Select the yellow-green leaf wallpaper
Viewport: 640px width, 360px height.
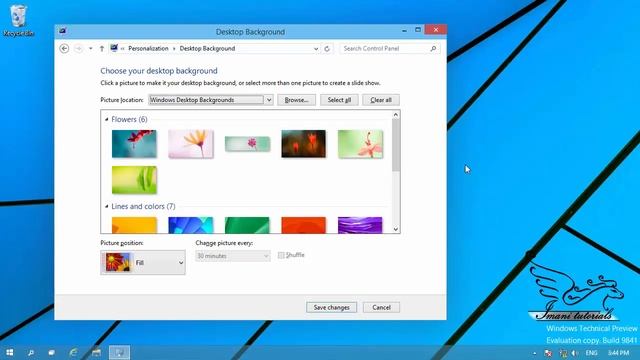134,180
